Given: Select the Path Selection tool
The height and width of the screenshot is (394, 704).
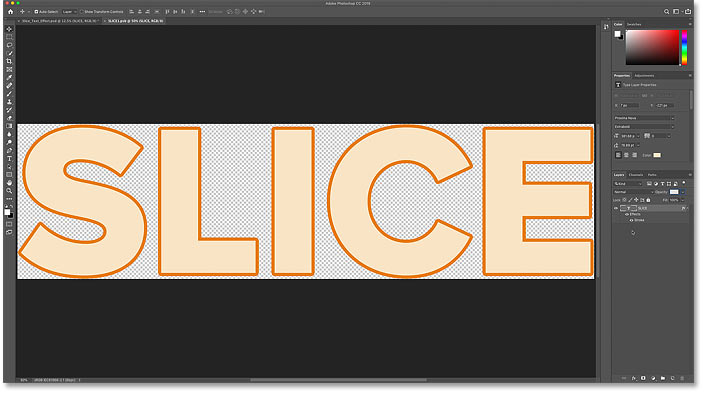Looking at the screenshot, I should tap(9, 166).
